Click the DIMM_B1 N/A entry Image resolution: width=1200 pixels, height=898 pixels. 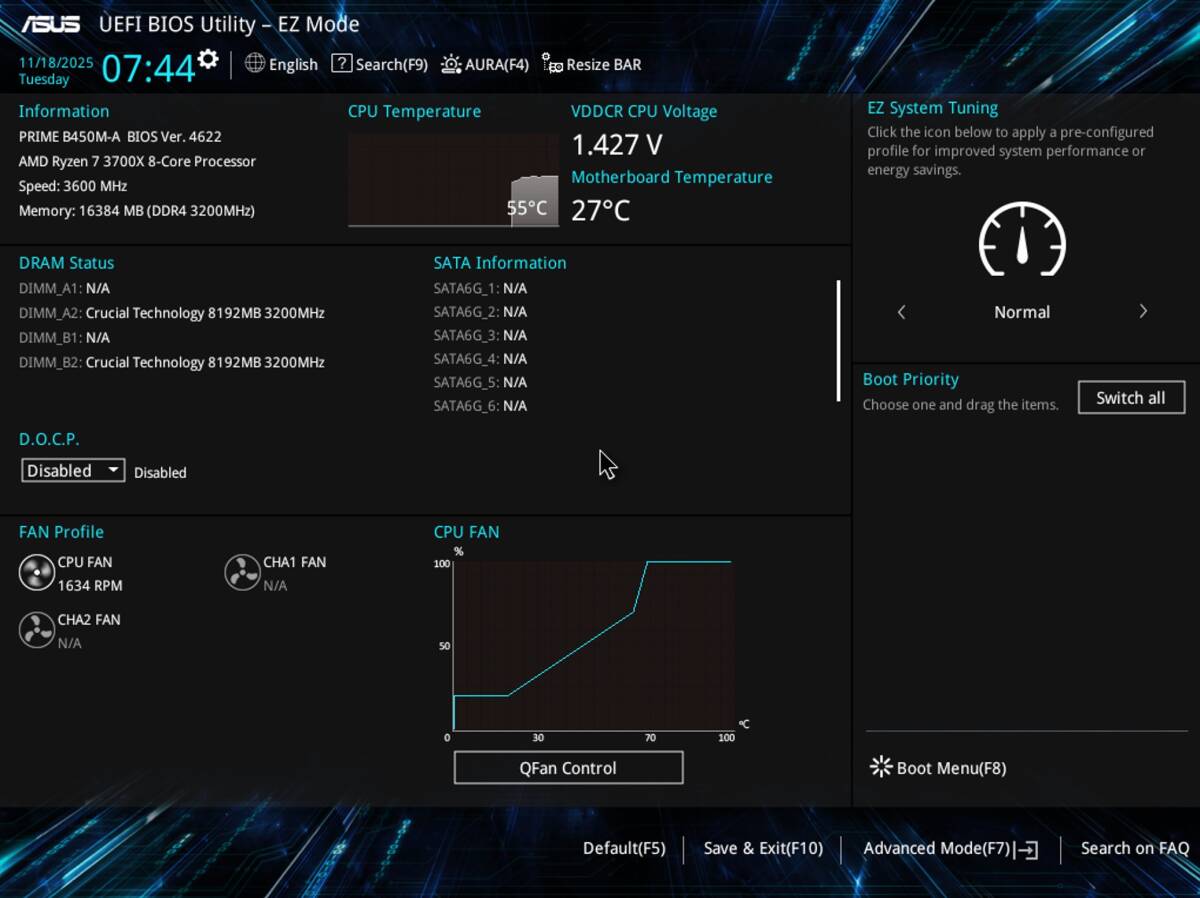tap(64, 338)
